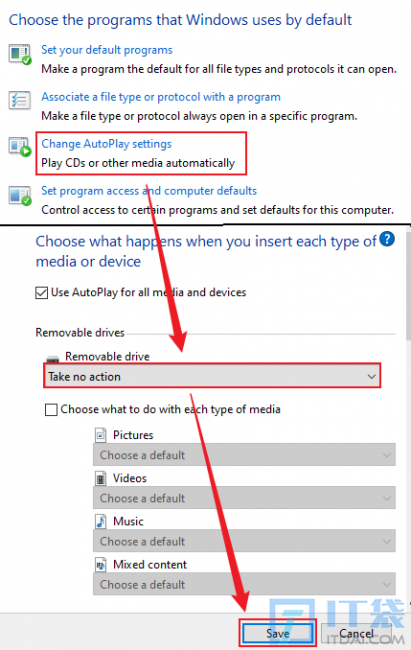The image size is (411, 650).
Task: Click the Set your default programs icon
Action: [19, 54]
